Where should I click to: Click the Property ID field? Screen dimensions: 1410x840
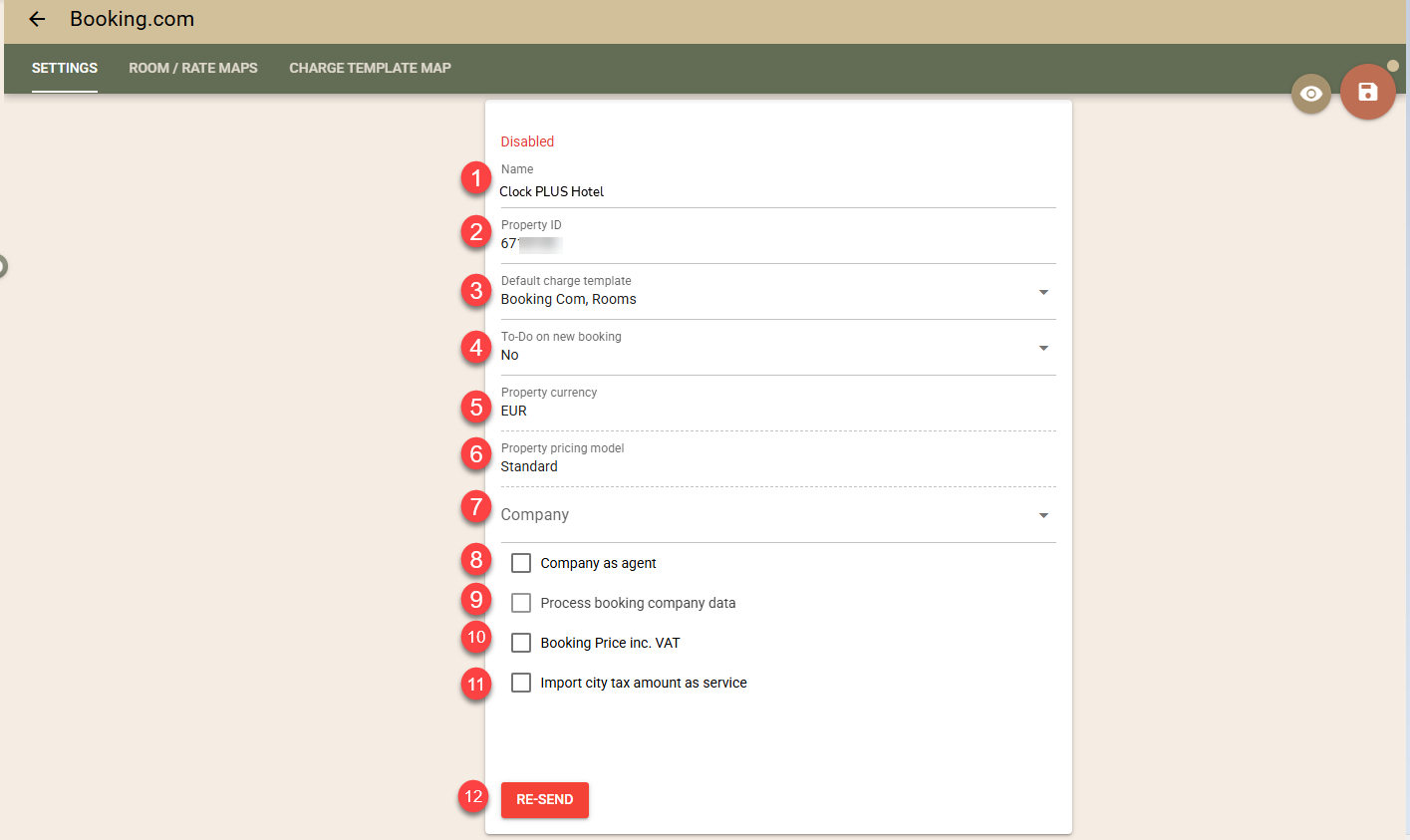[777, 243]
